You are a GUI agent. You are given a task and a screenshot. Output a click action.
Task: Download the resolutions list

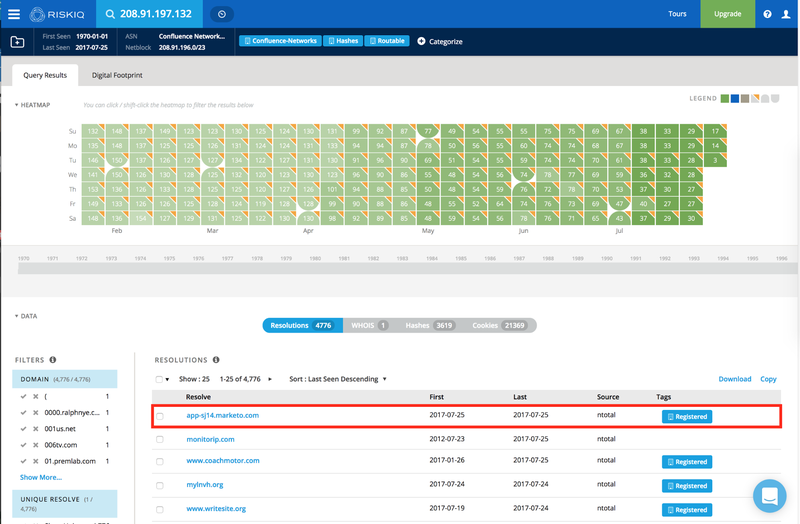coord(735,379)
